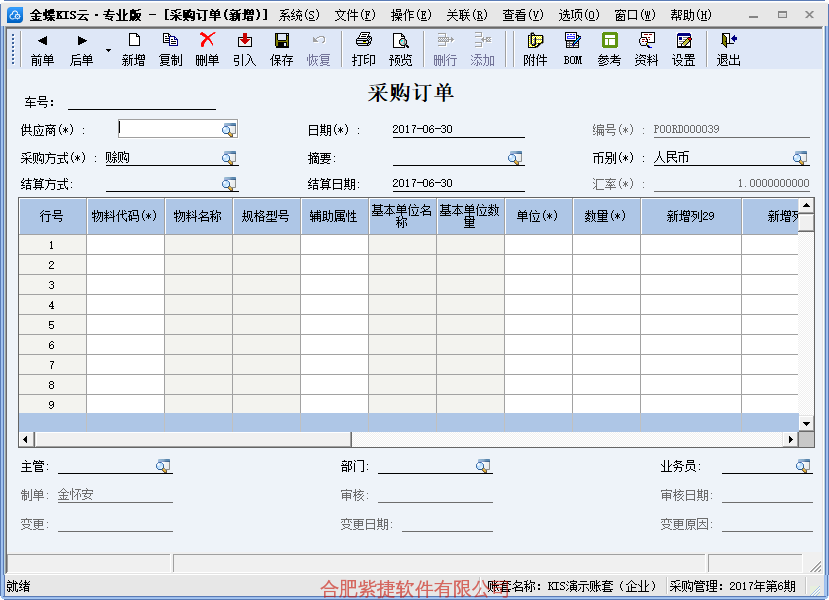The height and width of the screenshot is (600, 829).
Task: Open the 供应商 supplier lookup button
Action: [x=229, y=130]
